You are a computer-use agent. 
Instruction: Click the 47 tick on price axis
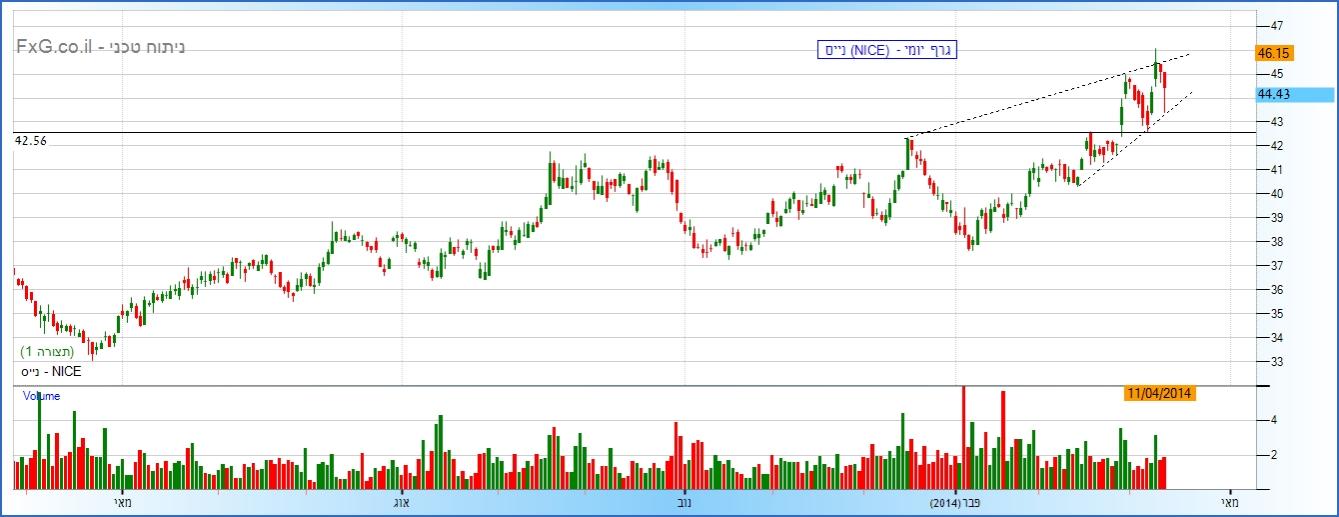(x=1277, y=25)
